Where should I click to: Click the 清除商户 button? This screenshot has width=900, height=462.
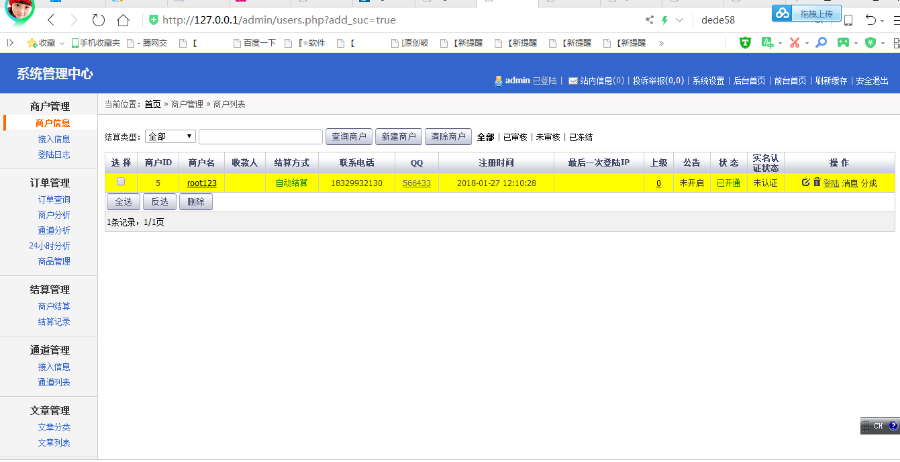click(x=448, y=137)
